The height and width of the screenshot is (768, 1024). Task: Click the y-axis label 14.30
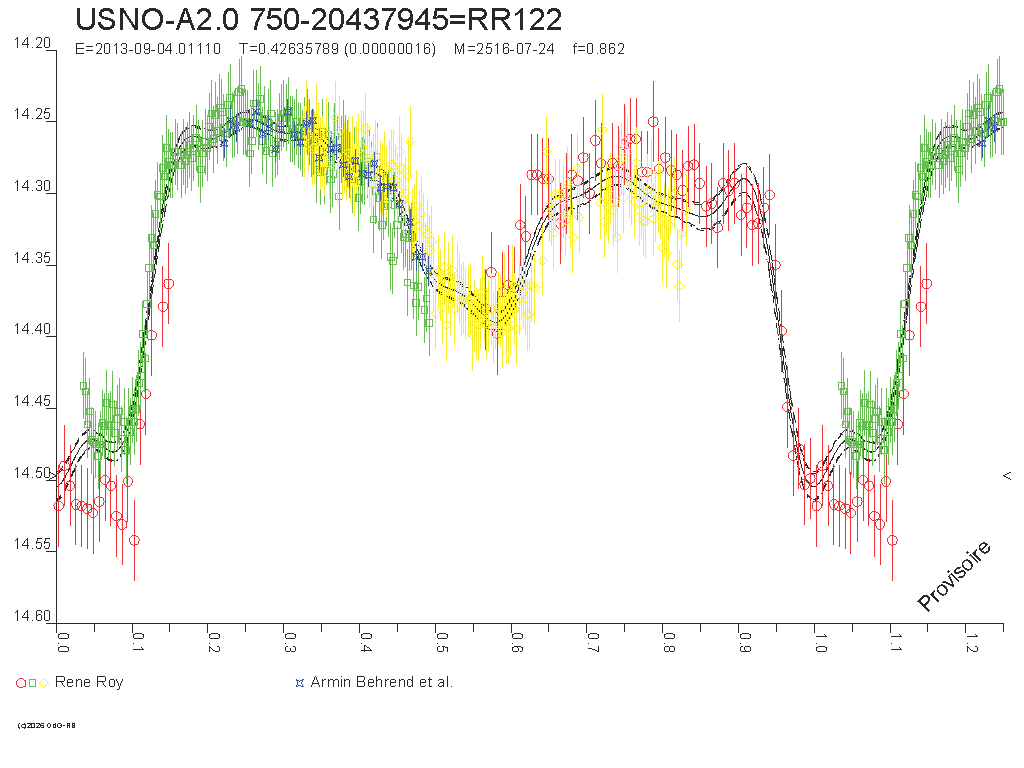tap(32, 186)
